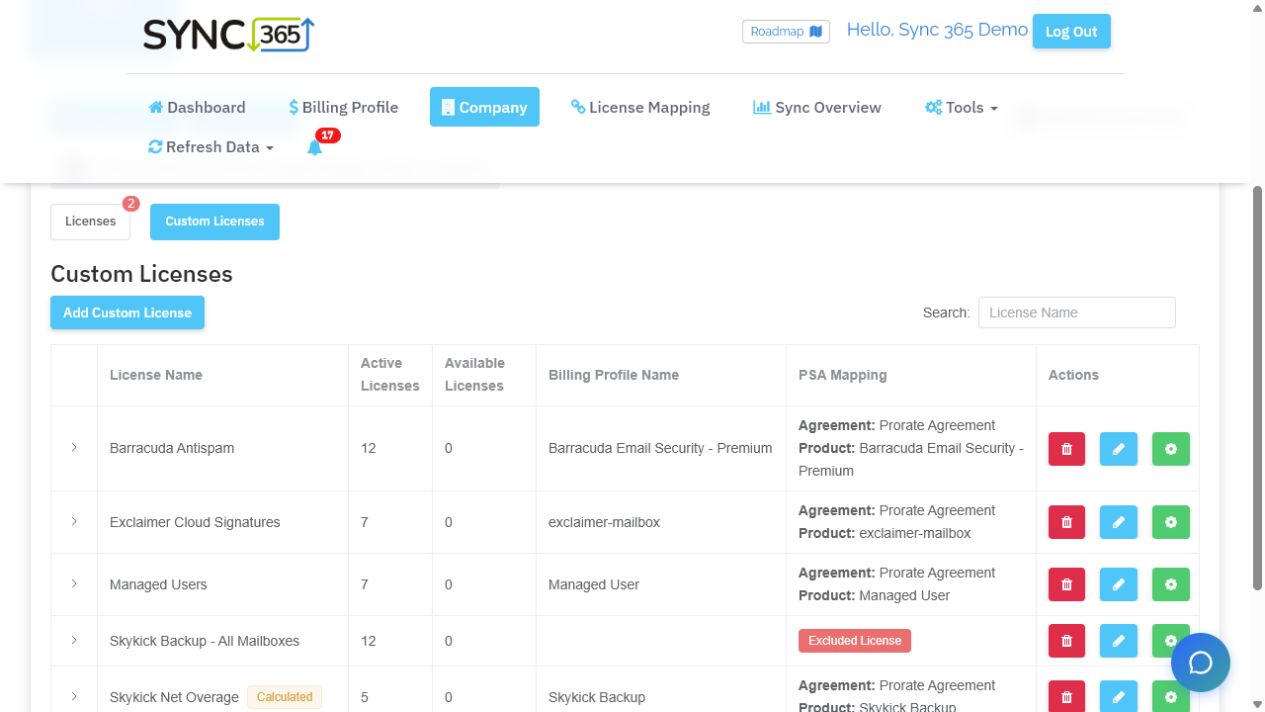Sort by Available Licenses column header
Screen dimensions: 1265x712
click(x=484, y=375)
